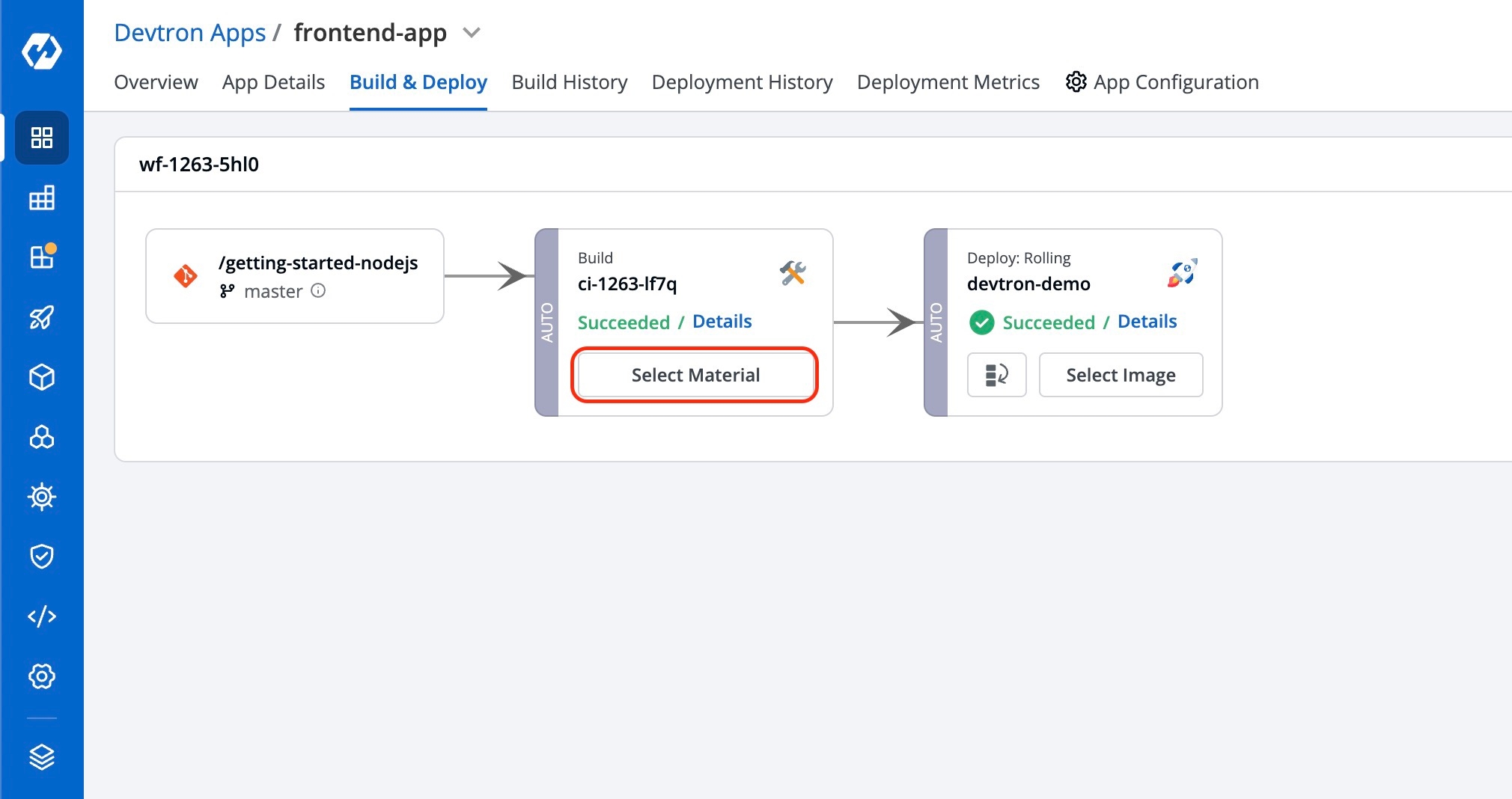Viewport: 1512px width, 799px height.
Task: Go to Deployment Metrics tab
Action: (x=948, y=82)
